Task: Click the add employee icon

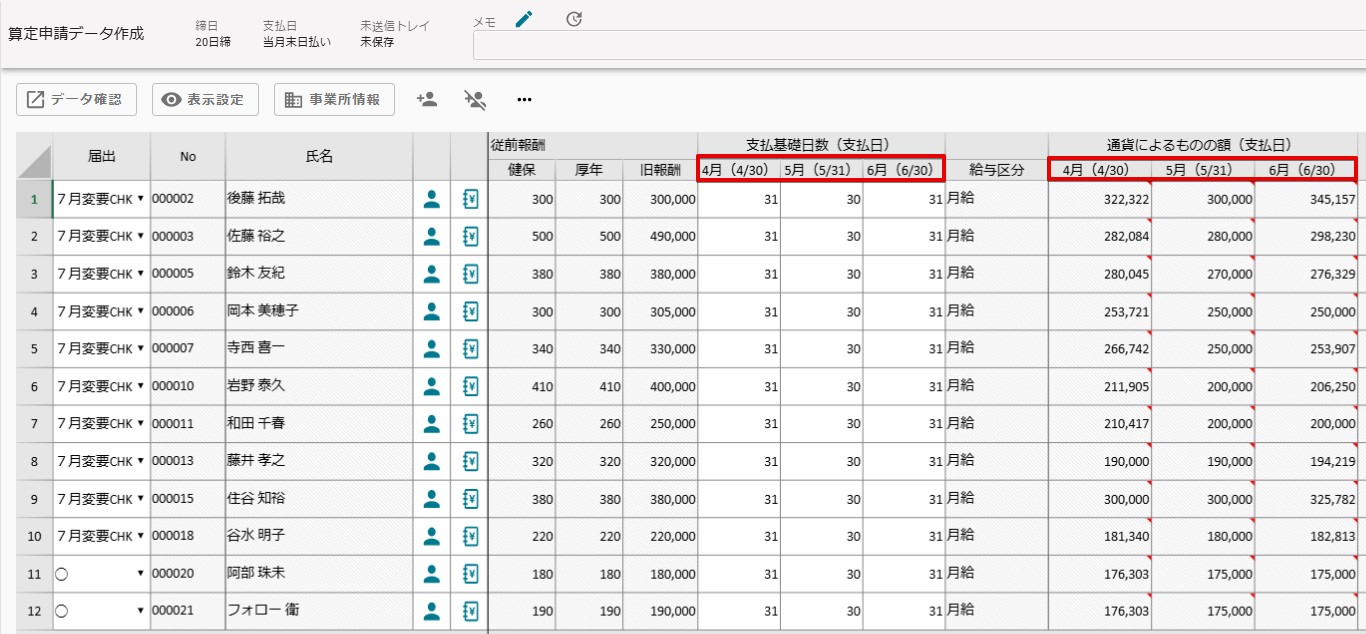Action: click(x=427, y=99)
